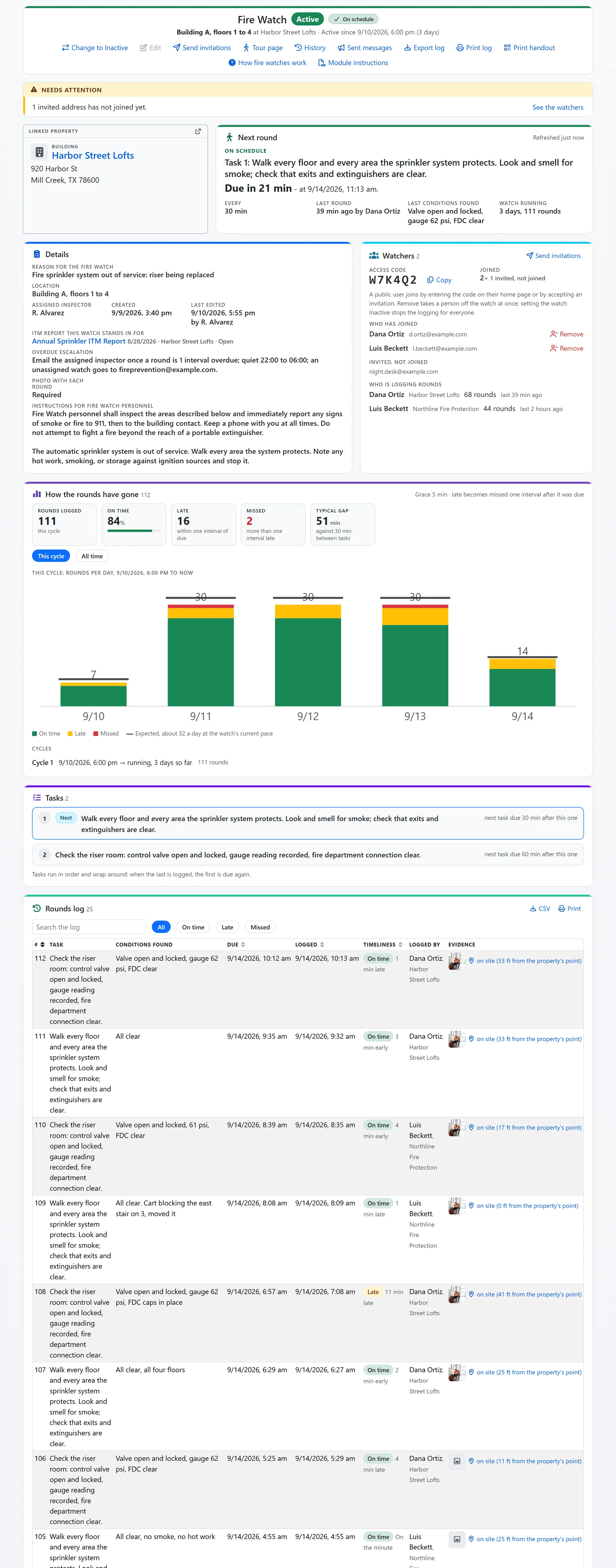Open on site 41 ft location link
Screen dimensions: 616x1568
click(x=525, y=1295)
